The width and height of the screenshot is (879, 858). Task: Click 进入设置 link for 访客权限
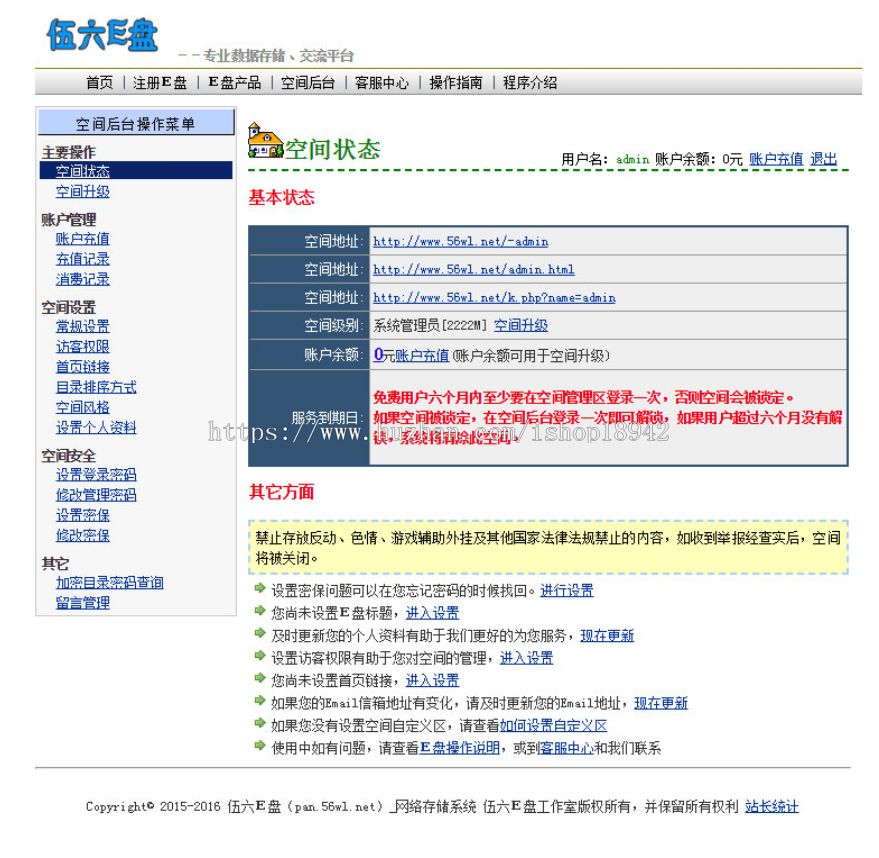(x=526, y=657)
